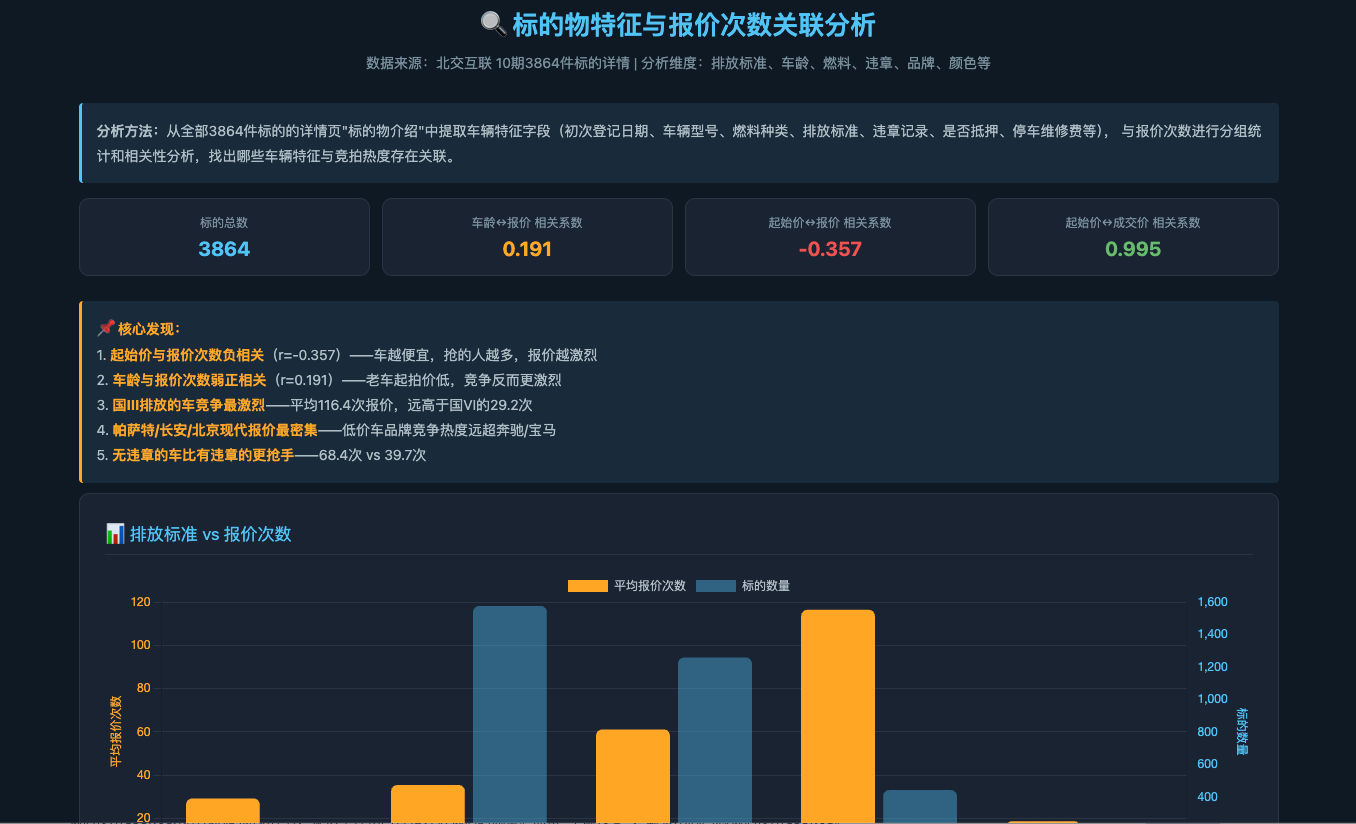Click the 帕萨特/长安/北京现代报价最密集 finding text
The width and height of the screenshot is (1356, 824).
pyautogui.click(x=214, y=430)
